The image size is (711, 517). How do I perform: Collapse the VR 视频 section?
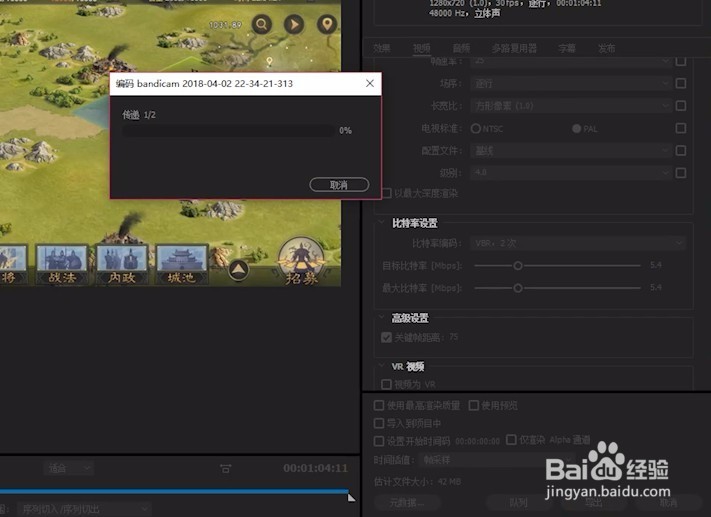click(x=381, y=366)
